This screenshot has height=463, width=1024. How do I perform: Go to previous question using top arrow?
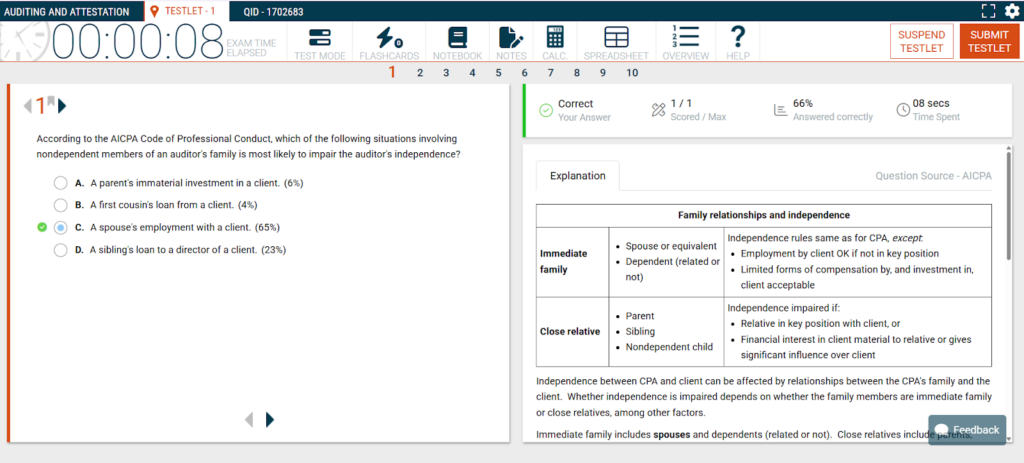27,104
